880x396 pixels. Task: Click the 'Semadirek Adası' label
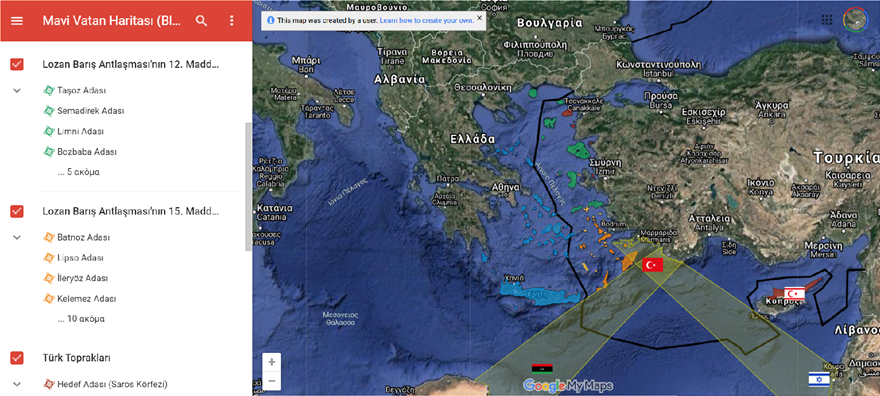91,111
